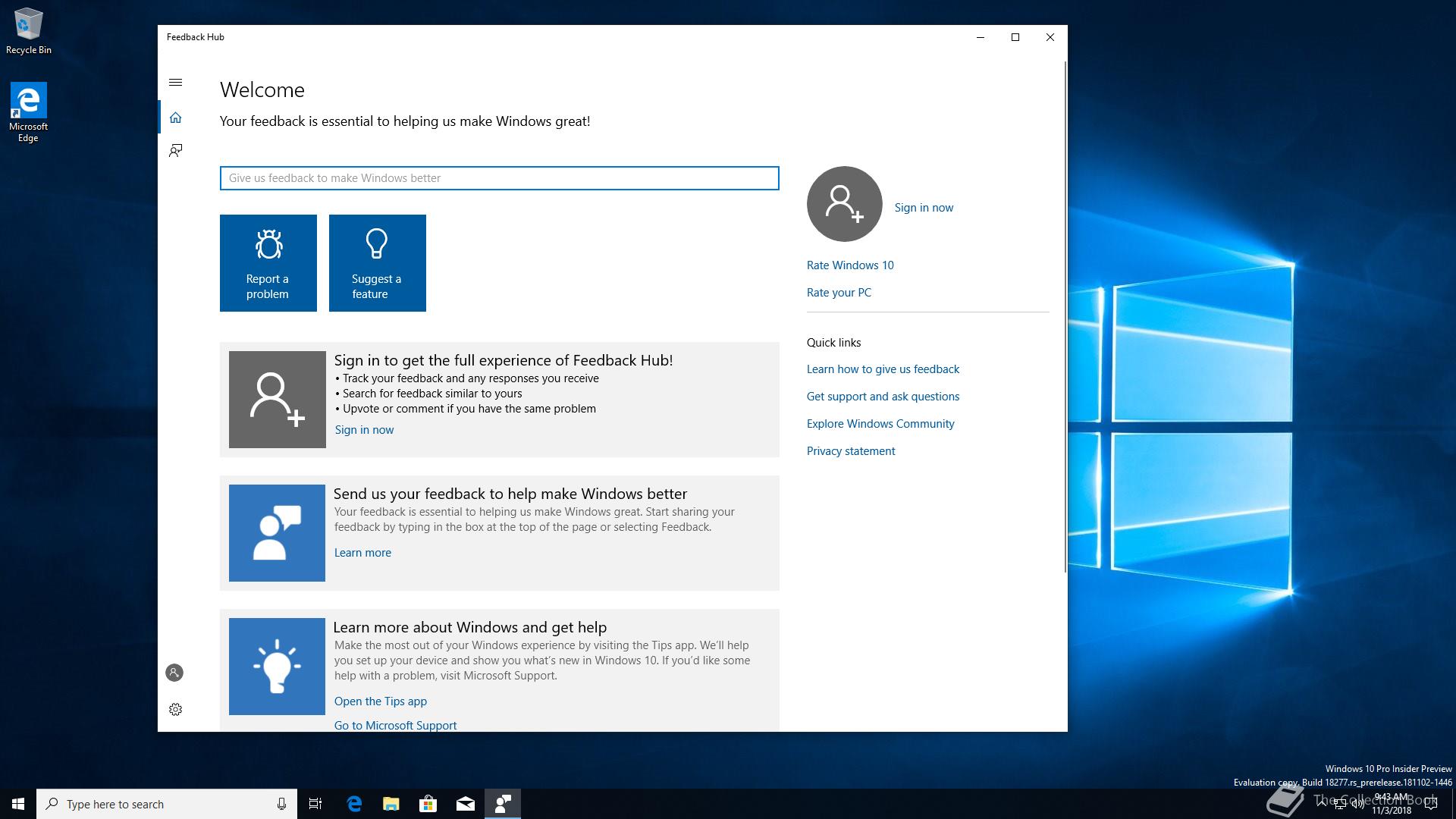Click the network icon in system tray
This screenshot has height=819, width=1456.
[x=1339, y=804]
